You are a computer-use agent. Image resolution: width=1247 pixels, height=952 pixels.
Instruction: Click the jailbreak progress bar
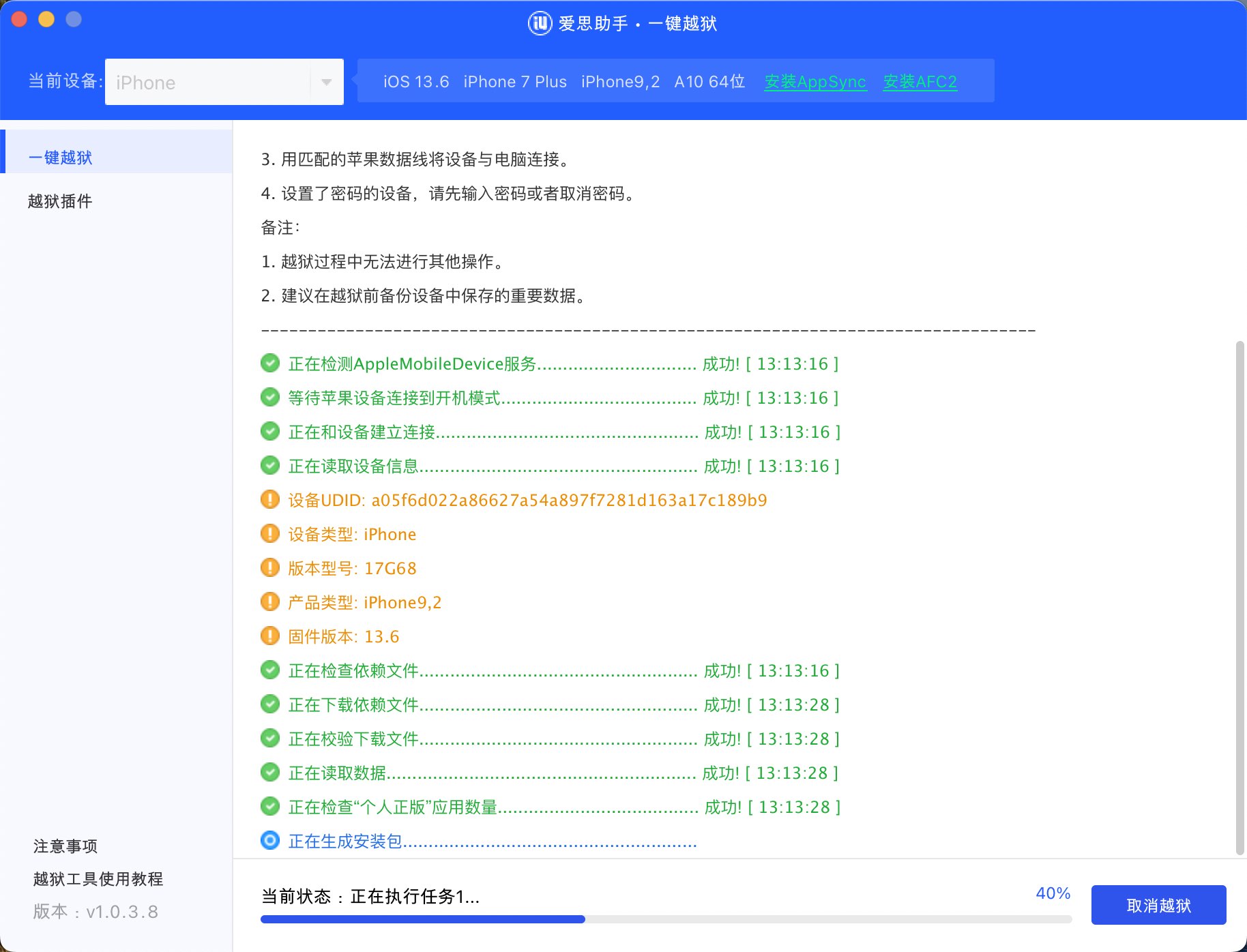(x=666, y=919)
